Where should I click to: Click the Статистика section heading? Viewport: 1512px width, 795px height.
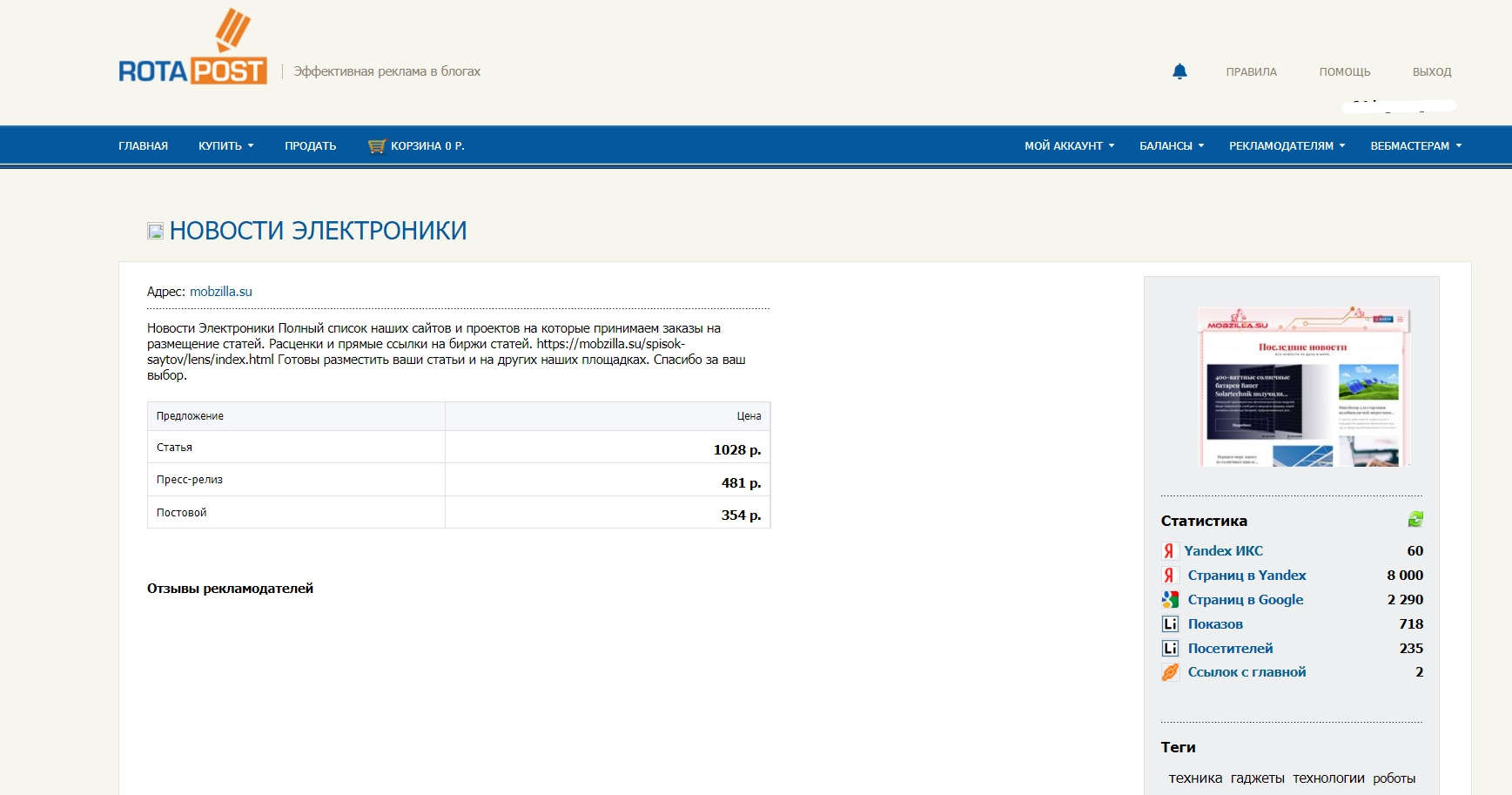pyautogui.click(x=1204, y=521)
